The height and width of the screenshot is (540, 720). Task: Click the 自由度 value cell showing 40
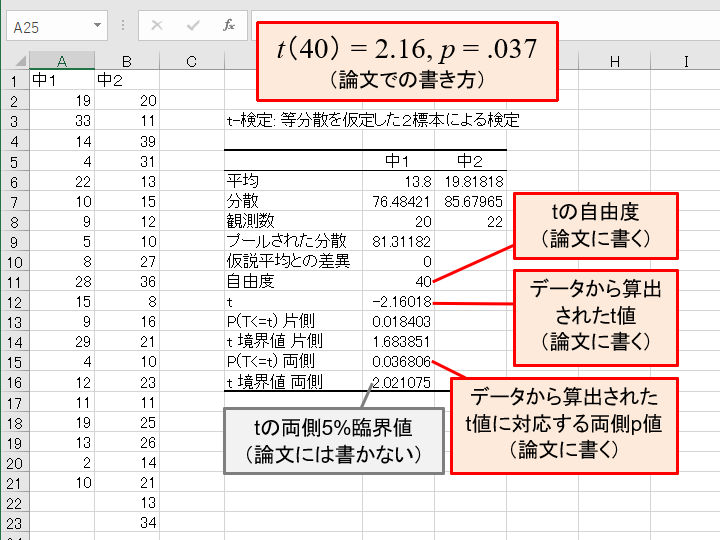point(398,282)
